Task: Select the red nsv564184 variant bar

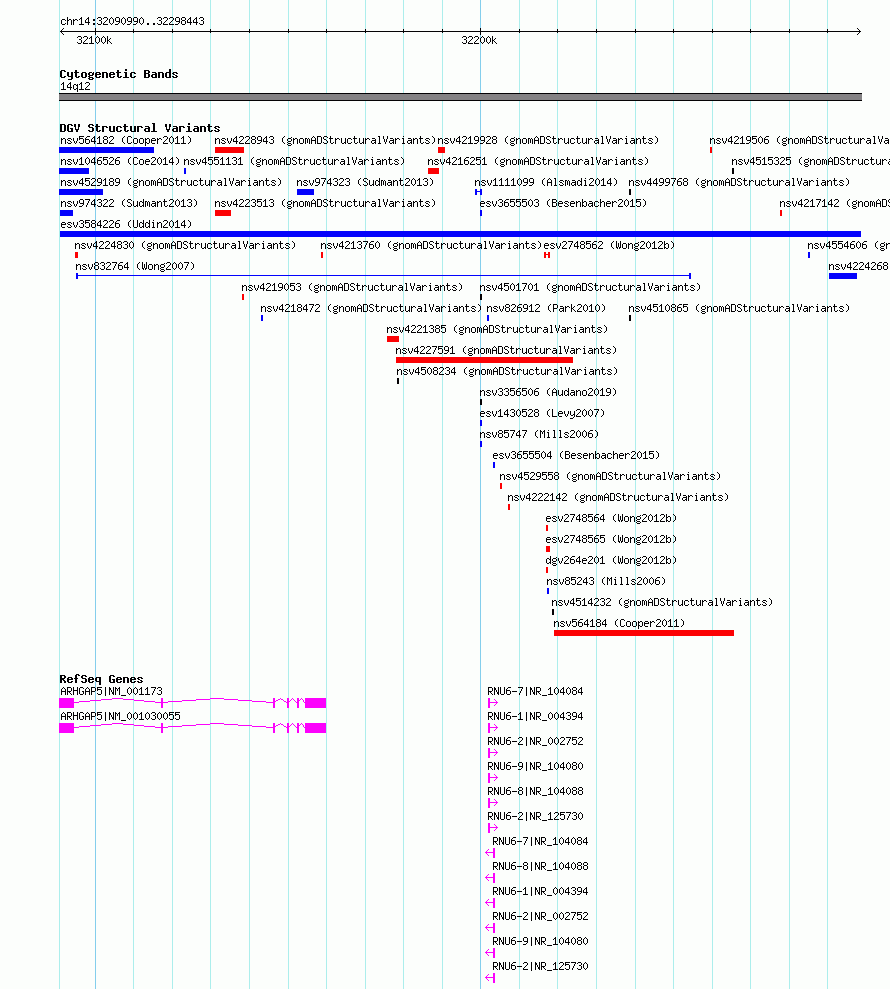Action: coord(644,633)
